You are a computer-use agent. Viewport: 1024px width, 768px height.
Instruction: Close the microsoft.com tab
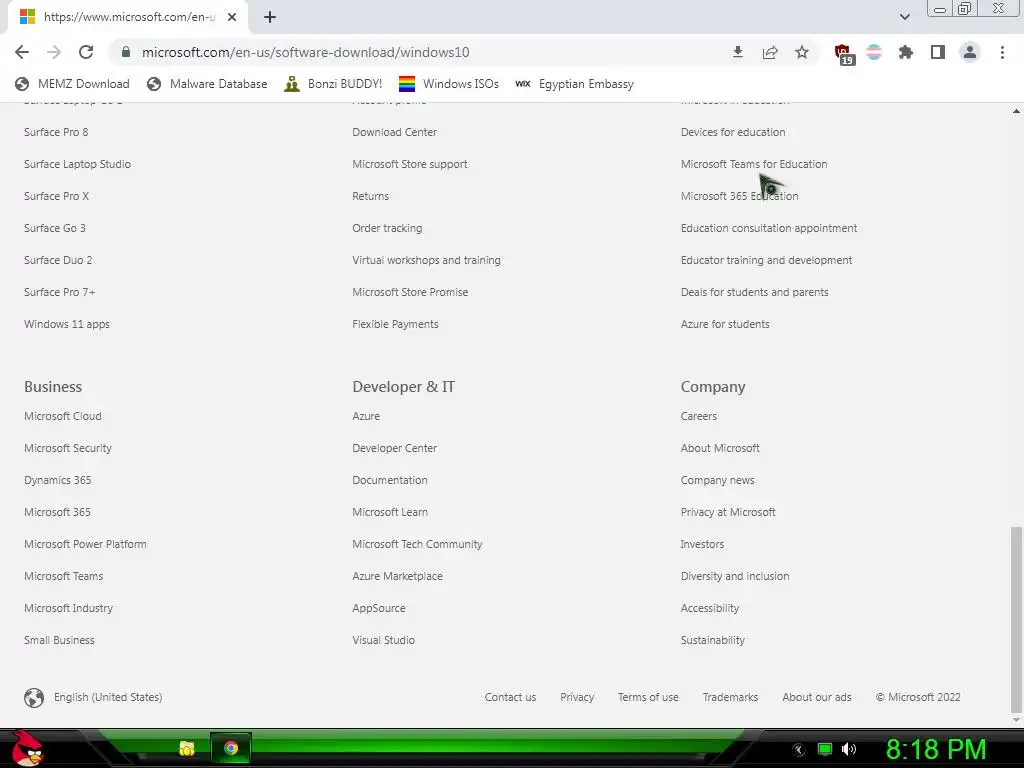click(x=232, y=17)
